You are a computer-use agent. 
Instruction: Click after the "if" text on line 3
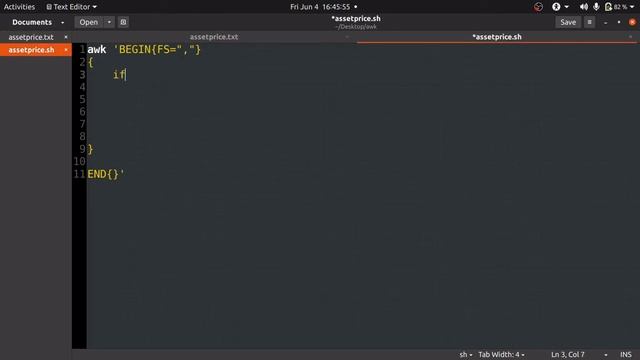[126, 75]
